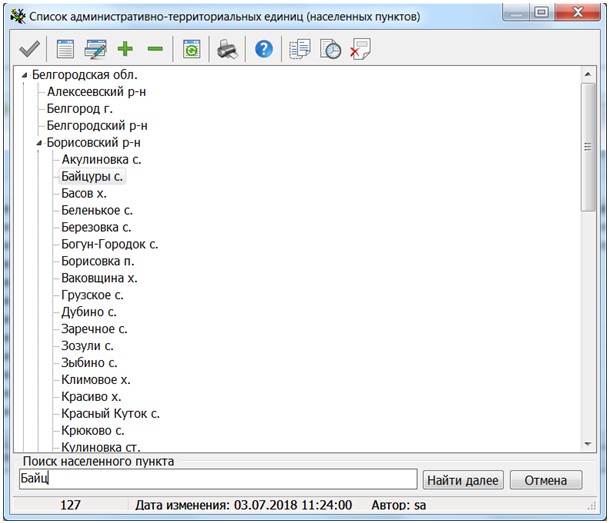
Task: Open help with blue question mark
Action: [264, 49]
